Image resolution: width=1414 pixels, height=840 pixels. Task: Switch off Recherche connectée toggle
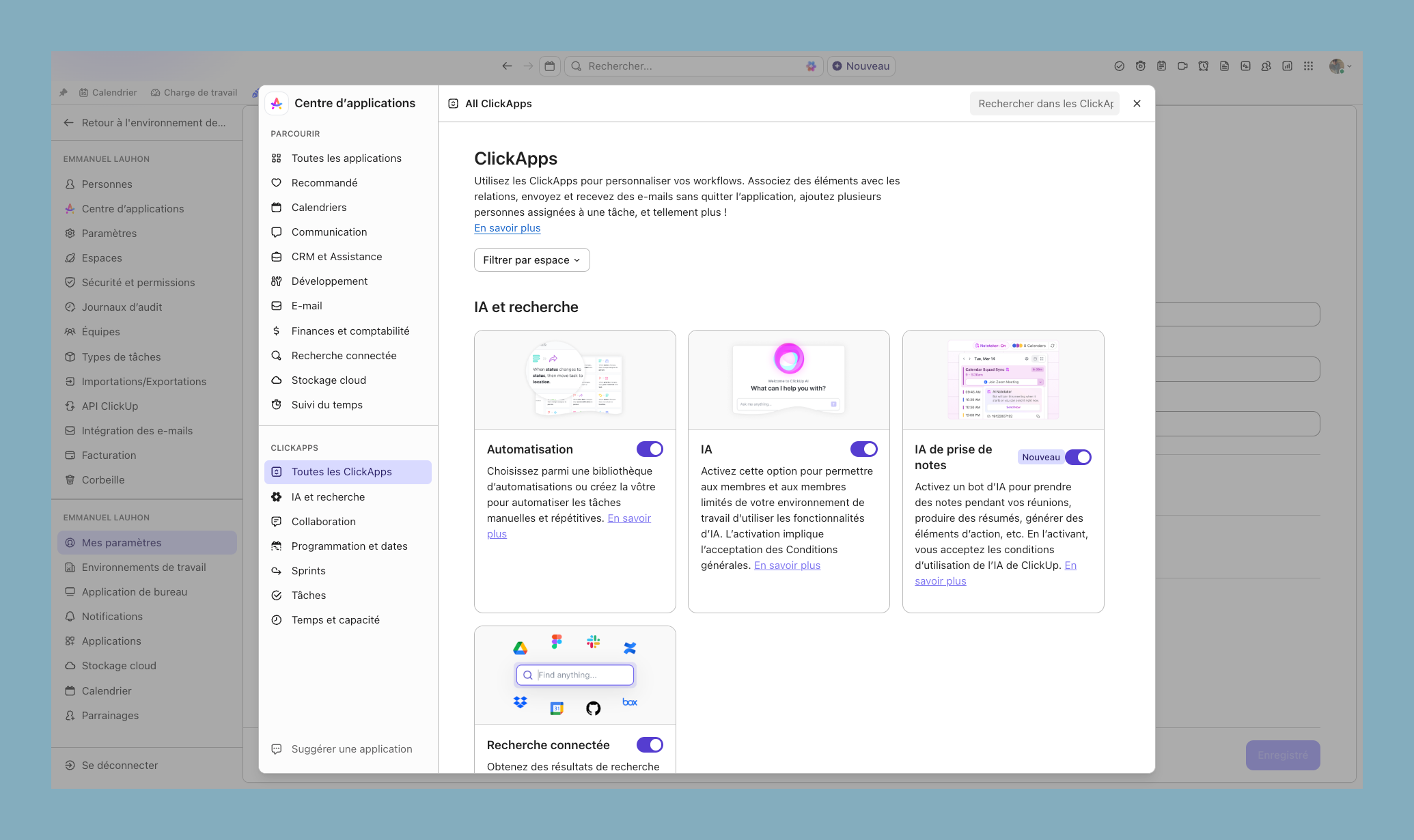650,744
